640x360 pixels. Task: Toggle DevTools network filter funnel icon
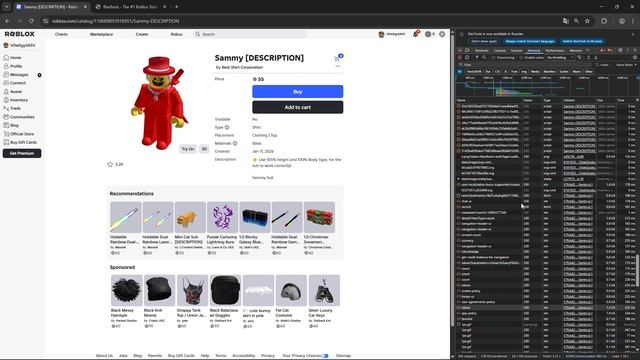(477, 58)
